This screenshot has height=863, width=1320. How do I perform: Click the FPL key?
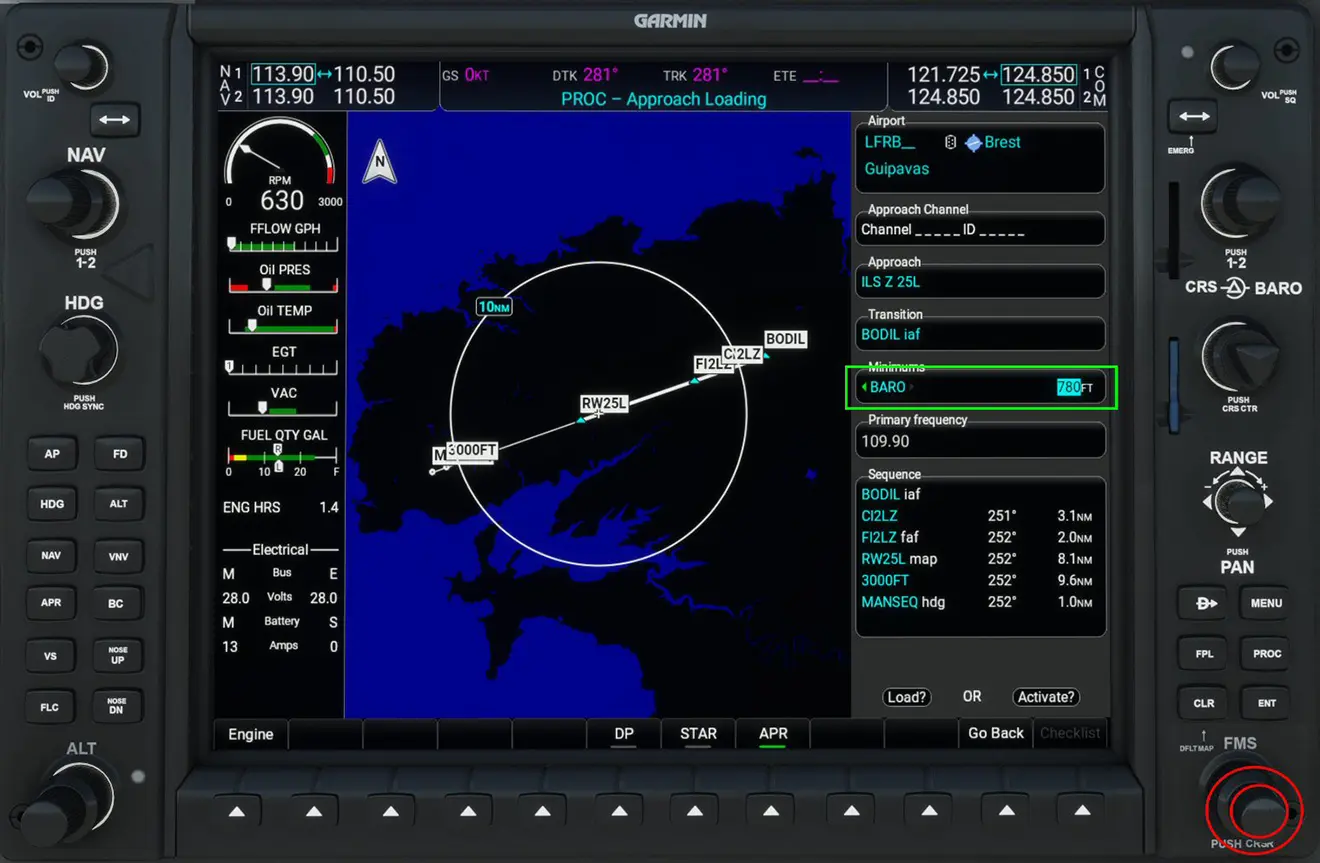[x=1204, y=654]
